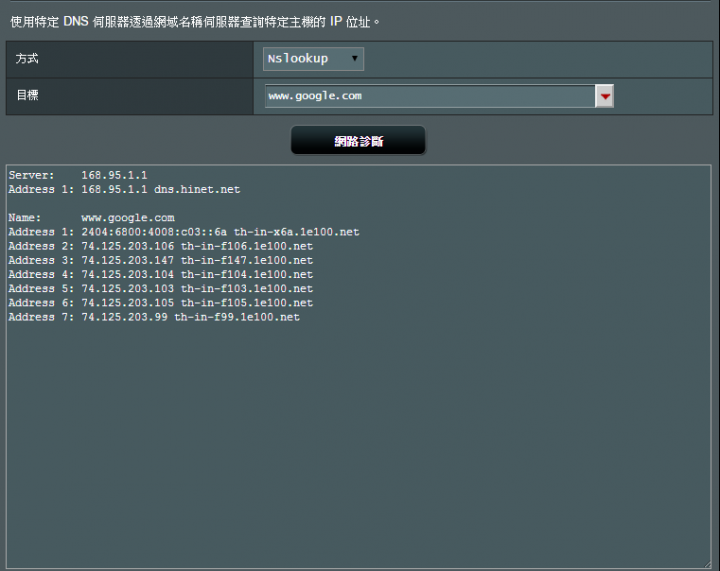
Task: Click the DNS description text at top
Action: pyautogui.click(x=195, y=22)
